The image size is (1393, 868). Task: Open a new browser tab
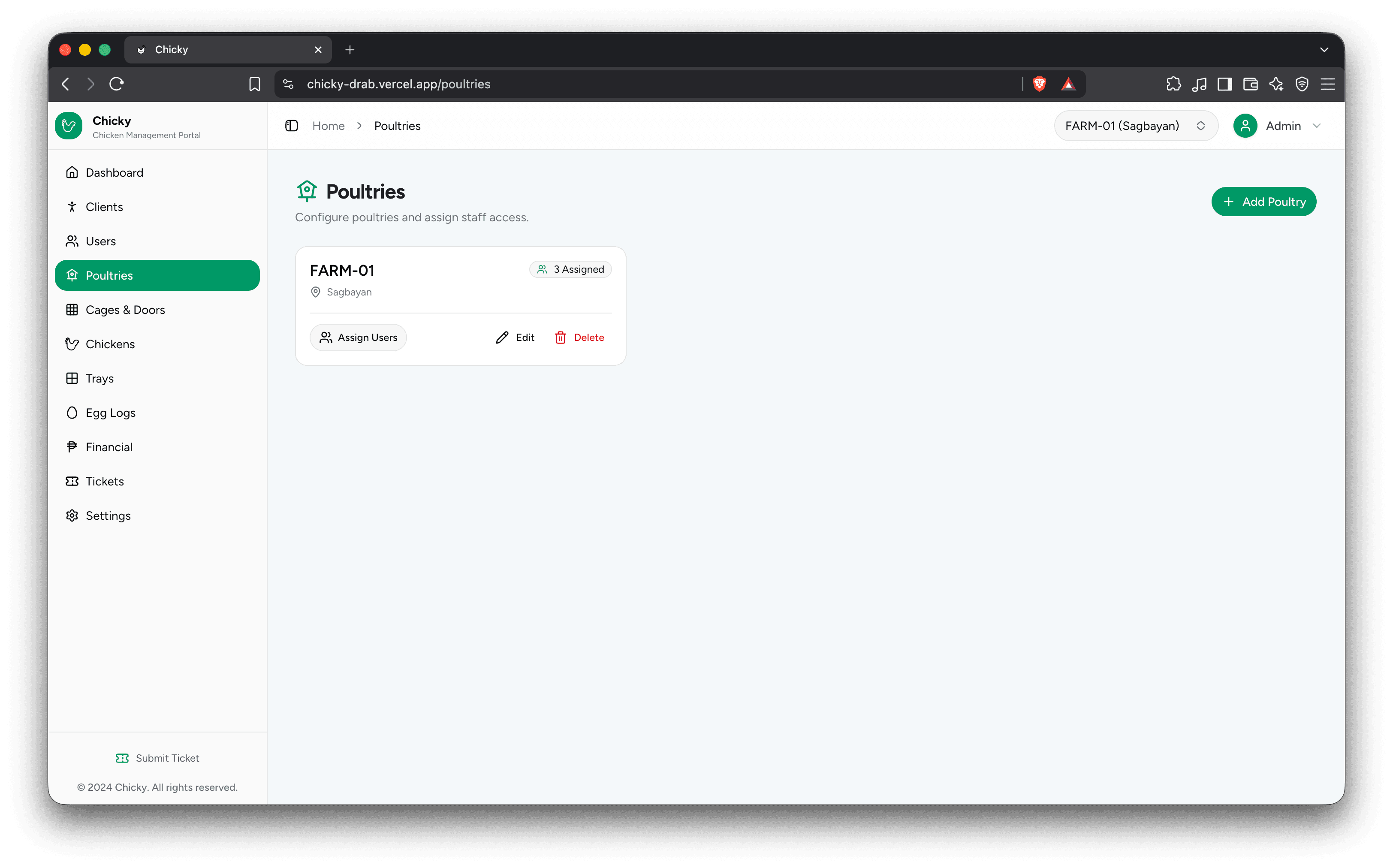click(x=350, y=50)
